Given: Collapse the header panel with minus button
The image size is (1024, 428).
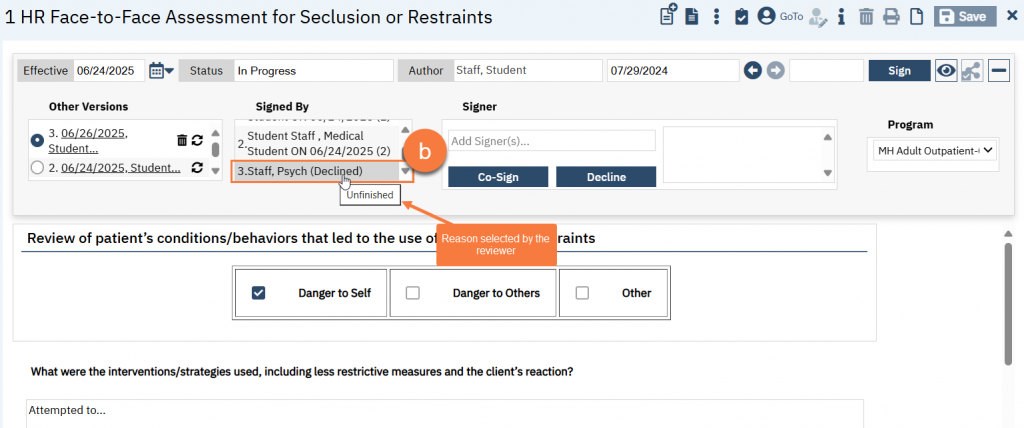Looking at the screenshot, I should tap(998, 70).
